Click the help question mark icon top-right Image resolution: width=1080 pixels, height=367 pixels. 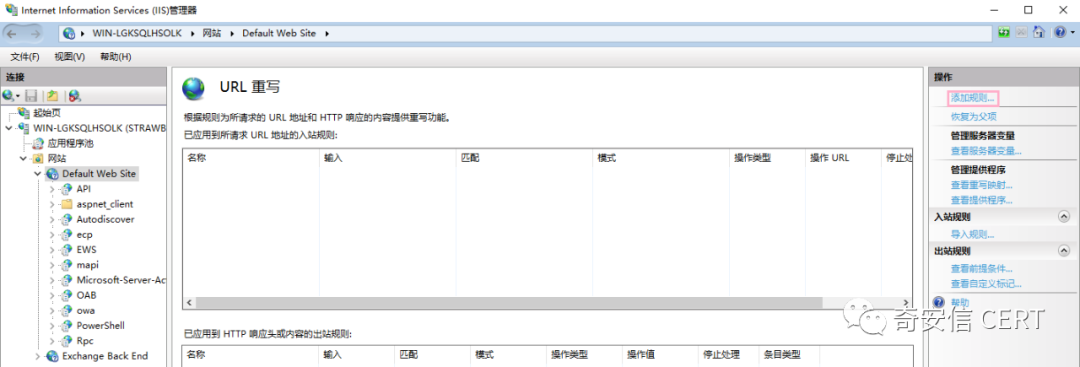pos(1059,33)
